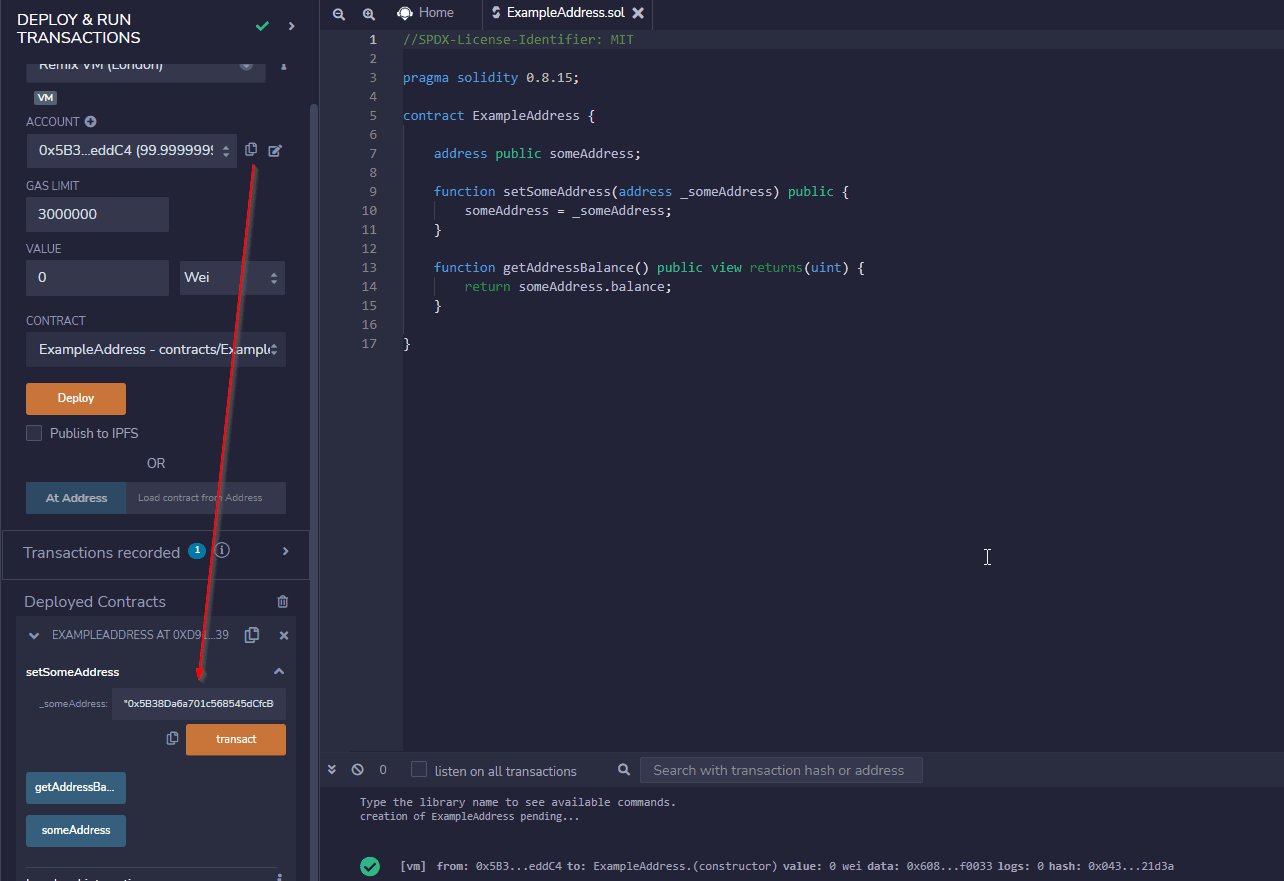Click the green success check in terminal log
Image resolution: width=1284 pixels, height=881 pixels.
point(370,866)
